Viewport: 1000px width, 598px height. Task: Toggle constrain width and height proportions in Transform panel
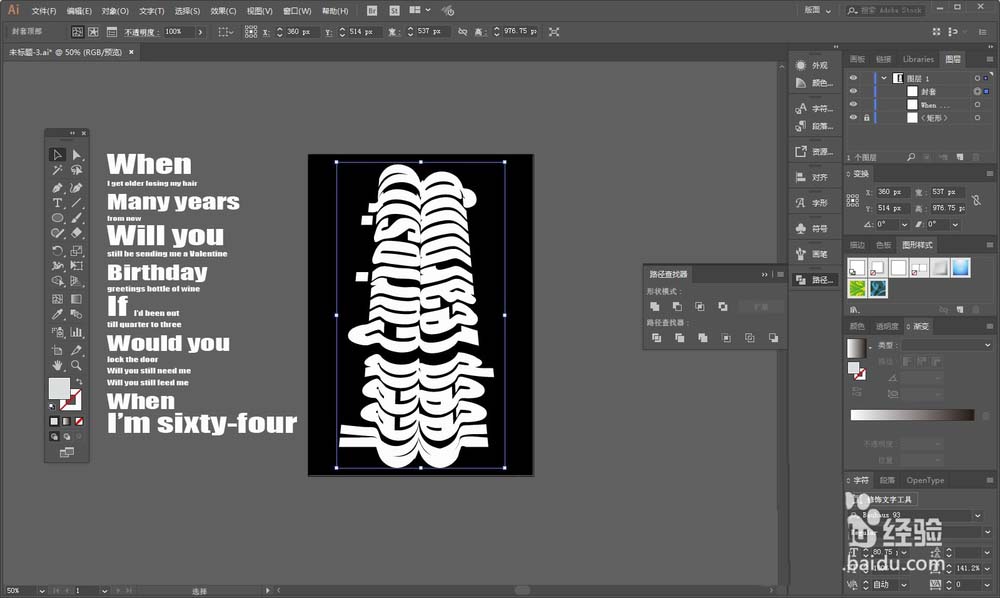[976, 200]
